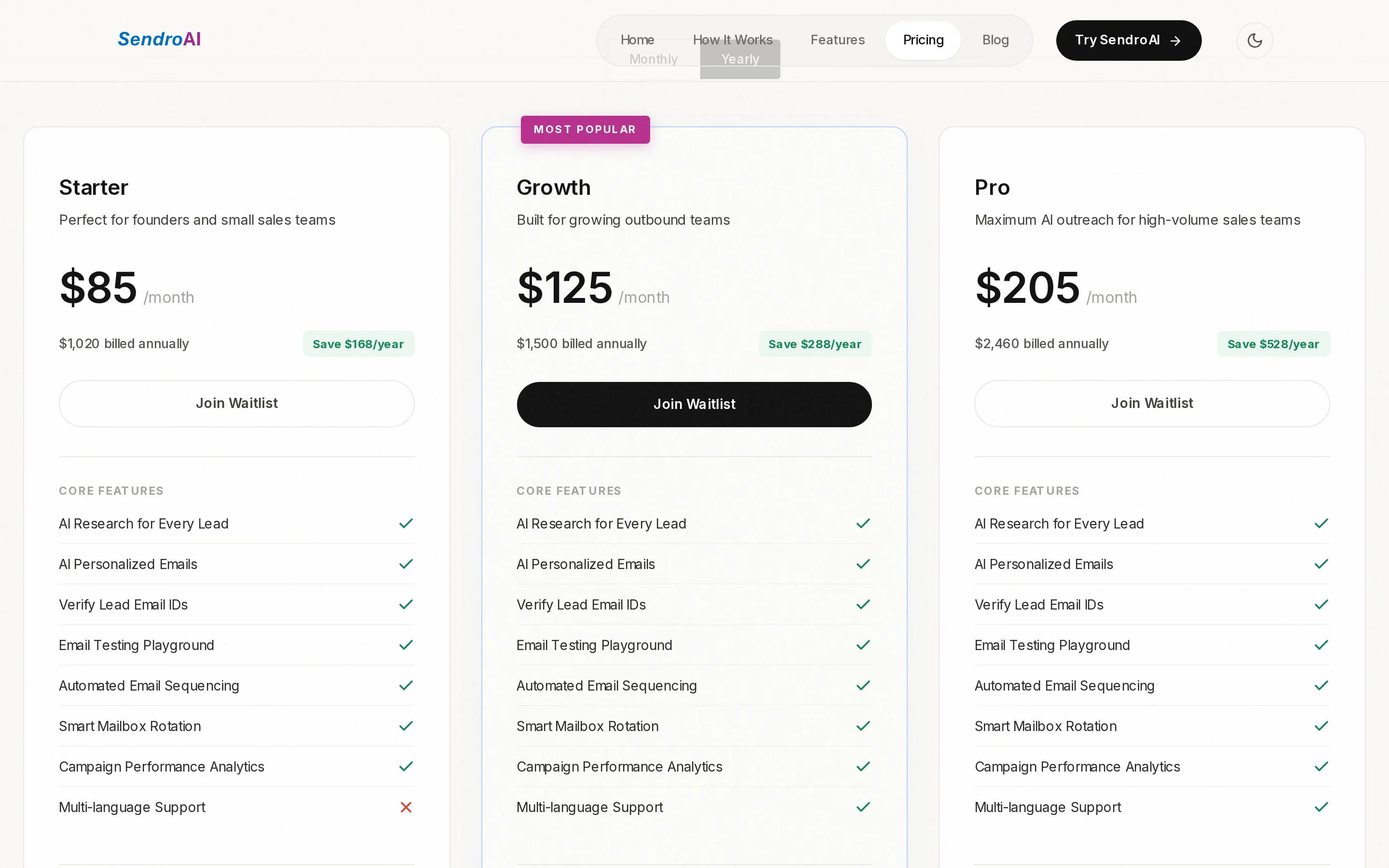Screen dimensions: 1389x868
Task: Click Growth's $125 price
Action: 564,287
